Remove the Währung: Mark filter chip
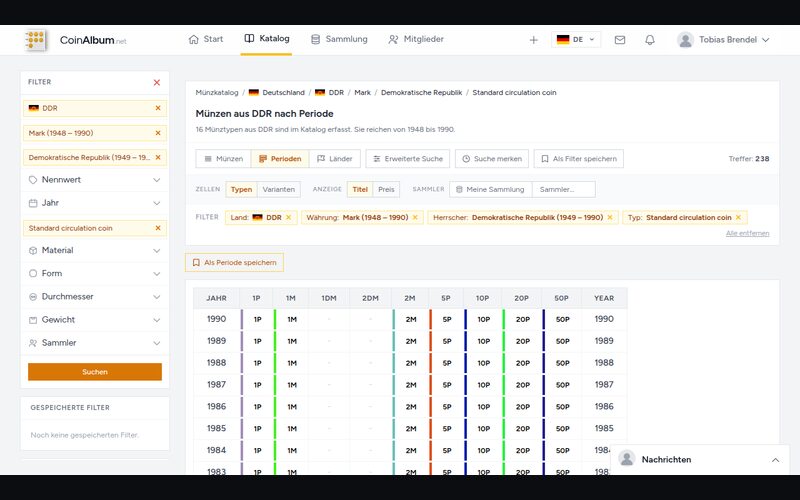The image size is (800, 500). [x=415, y=217]
